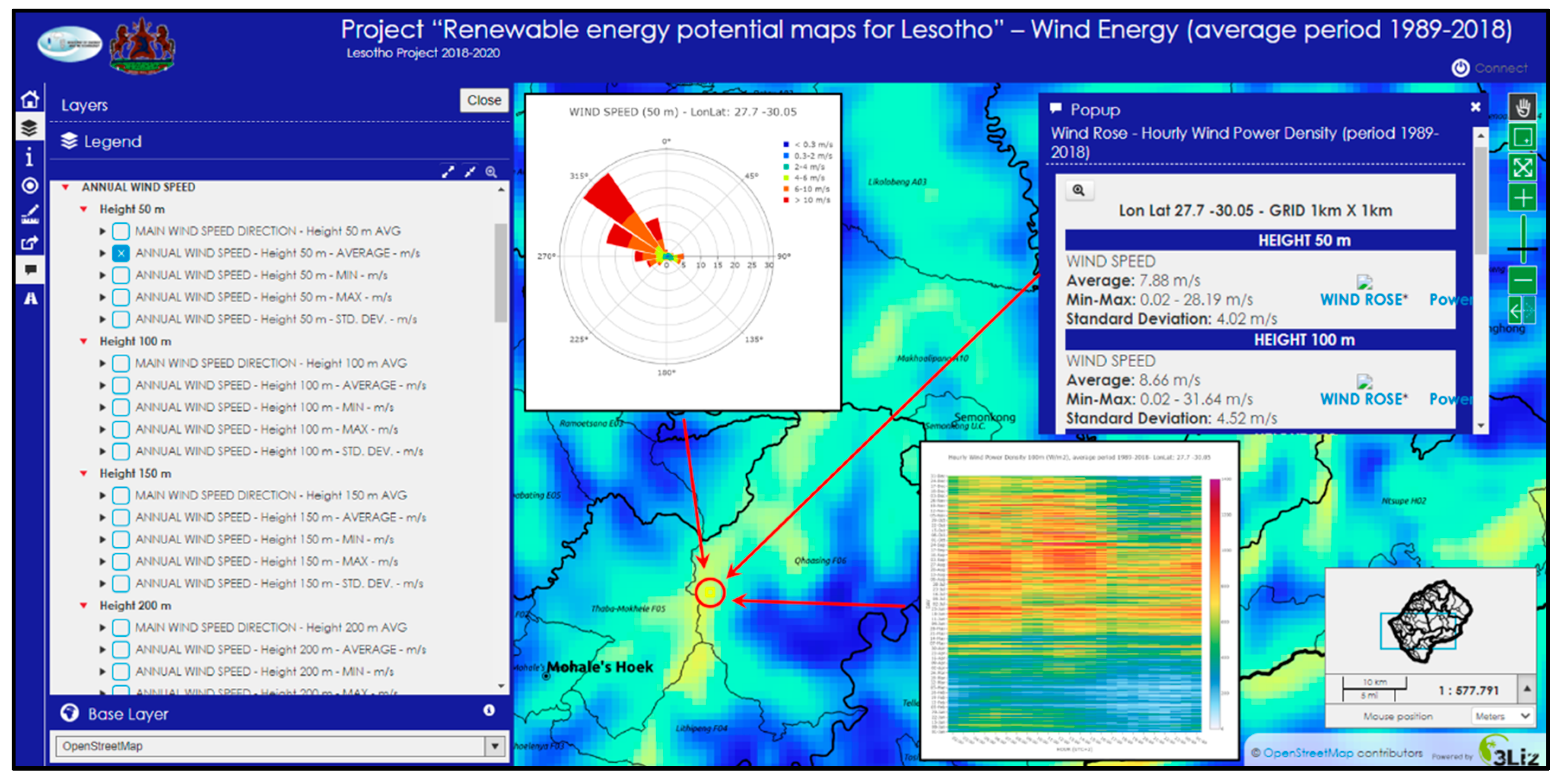
Task: Activate the Geolocation target icon in the sidebar
Action: (30, 185)
